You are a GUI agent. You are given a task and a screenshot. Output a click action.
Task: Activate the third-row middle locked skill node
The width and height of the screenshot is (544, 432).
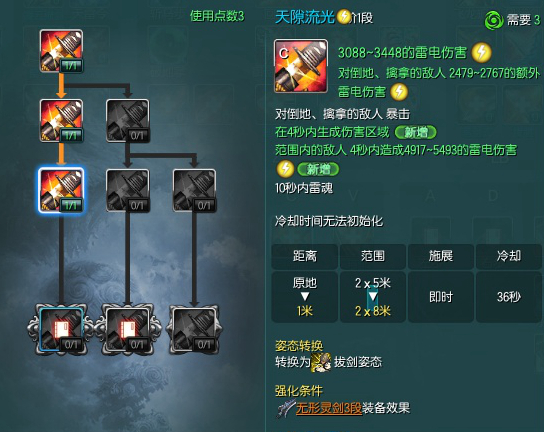coord(128,190)
